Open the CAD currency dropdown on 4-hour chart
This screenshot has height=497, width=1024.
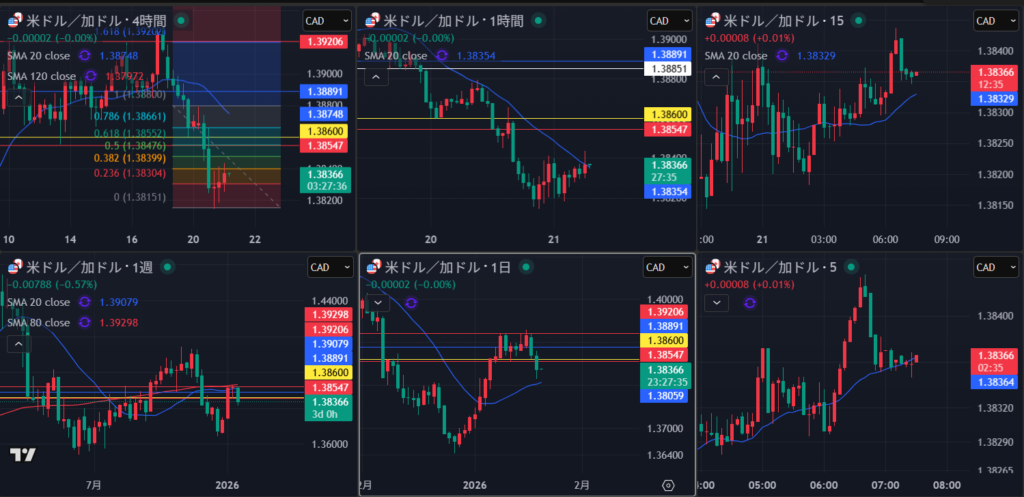click(327, 20)
